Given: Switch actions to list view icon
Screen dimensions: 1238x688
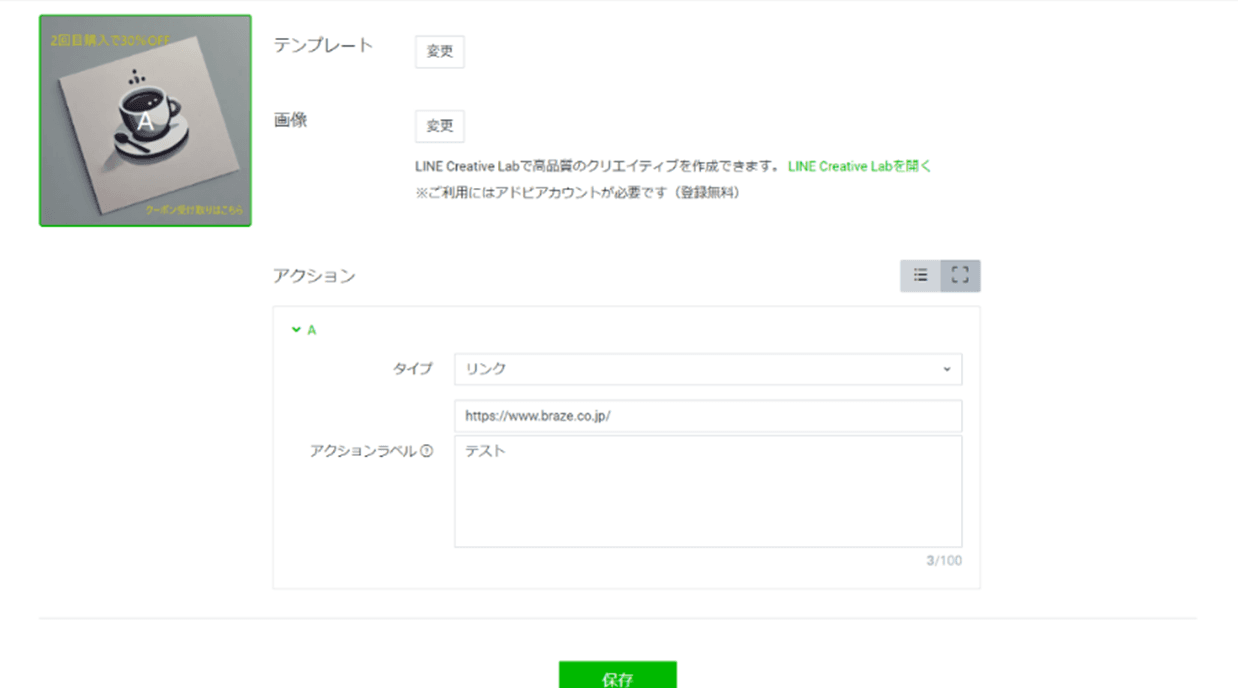Looking at the screenshot, I should (x=920, y=276).
